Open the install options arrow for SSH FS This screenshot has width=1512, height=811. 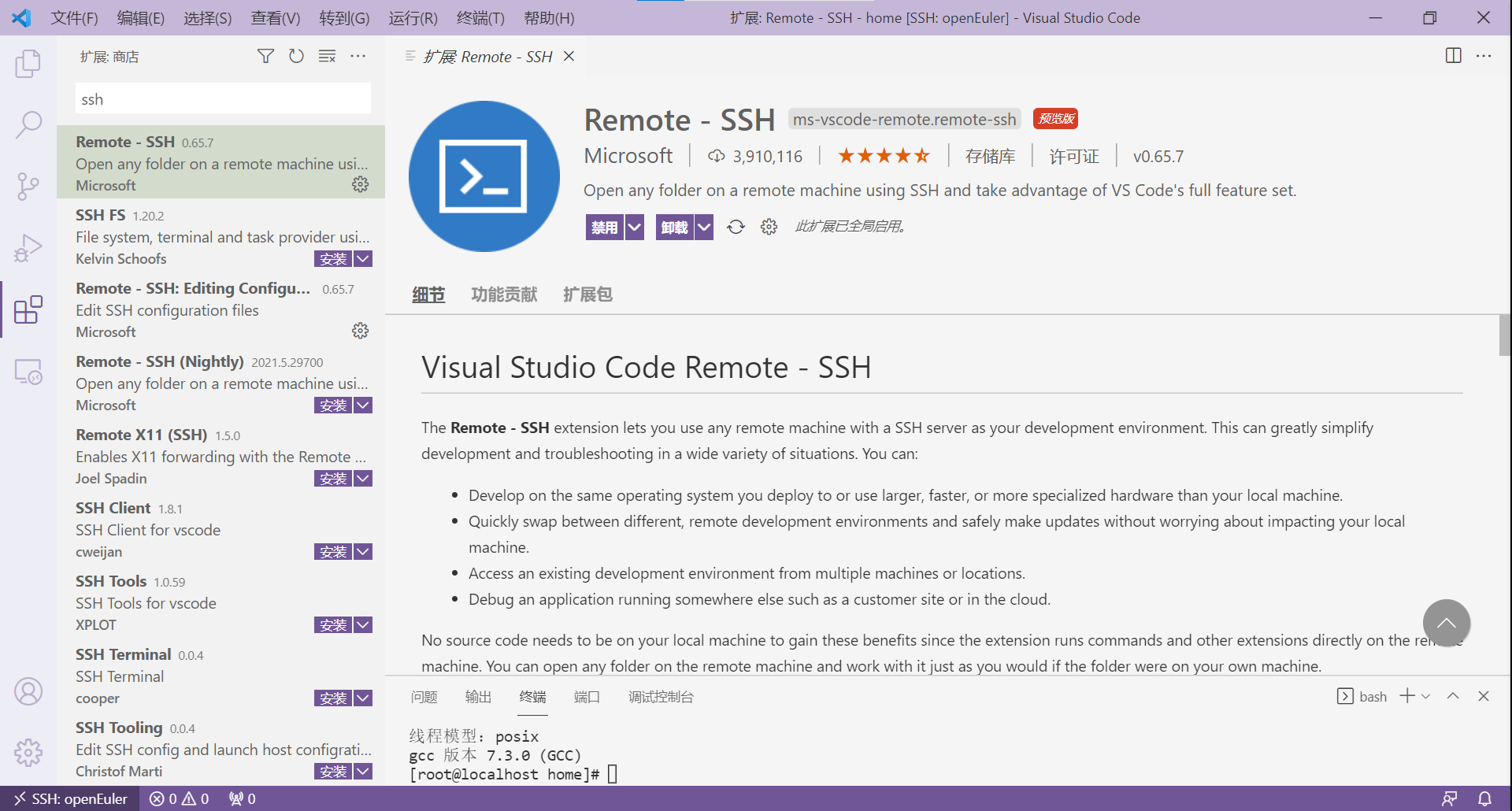pos(363,259)
